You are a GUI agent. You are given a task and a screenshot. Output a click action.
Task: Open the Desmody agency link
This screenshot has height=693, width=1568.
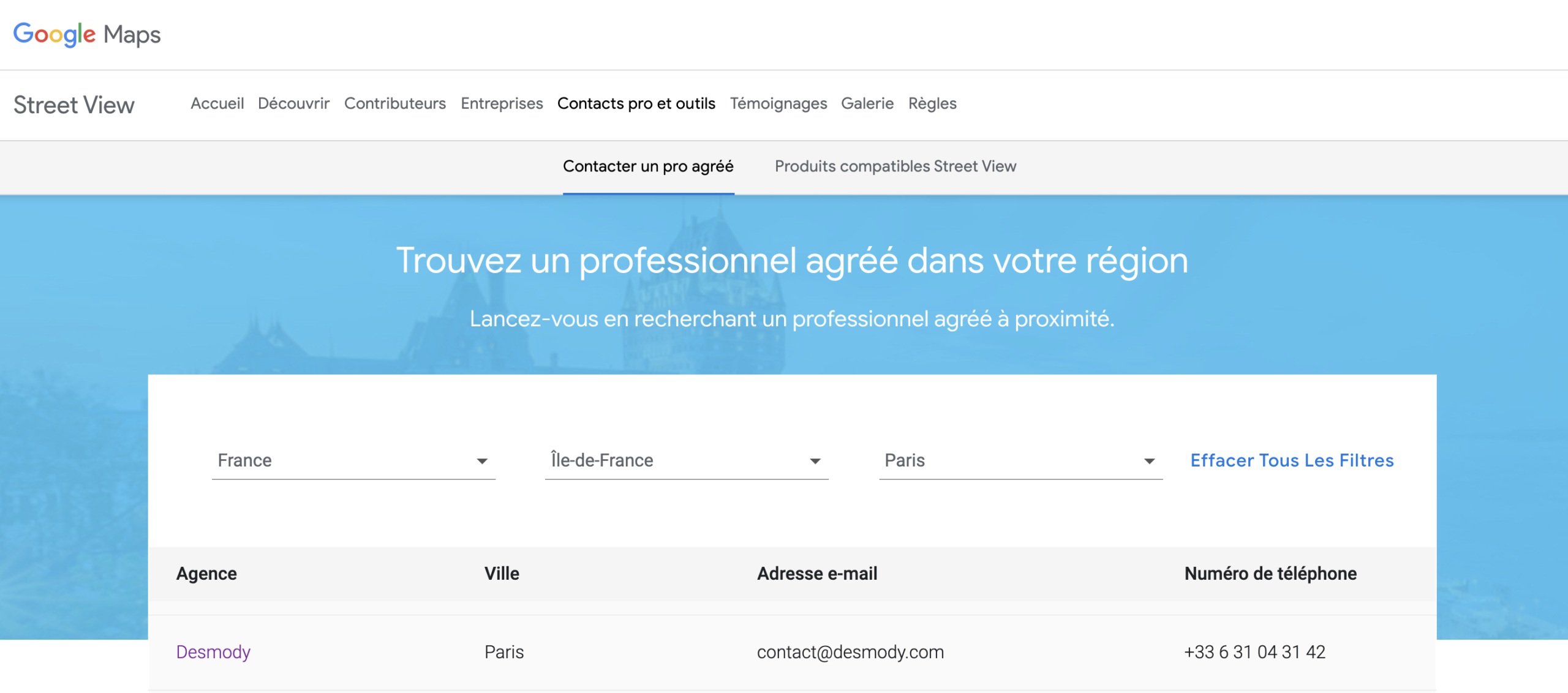pos(213,652)
